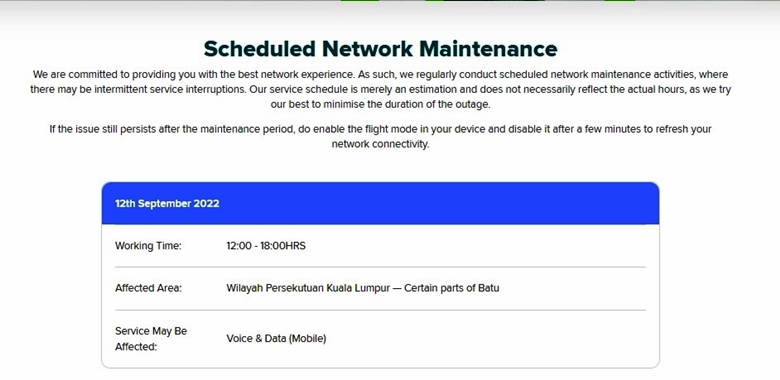Screen dimensions: 780x380
Task: Click the blue maintenance date banner
Action: coord(381,203)
